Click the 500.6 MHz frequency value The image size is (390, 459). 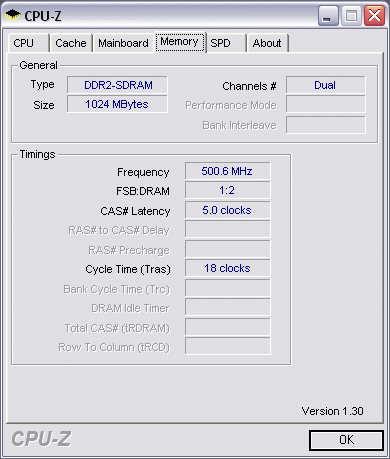228,171
